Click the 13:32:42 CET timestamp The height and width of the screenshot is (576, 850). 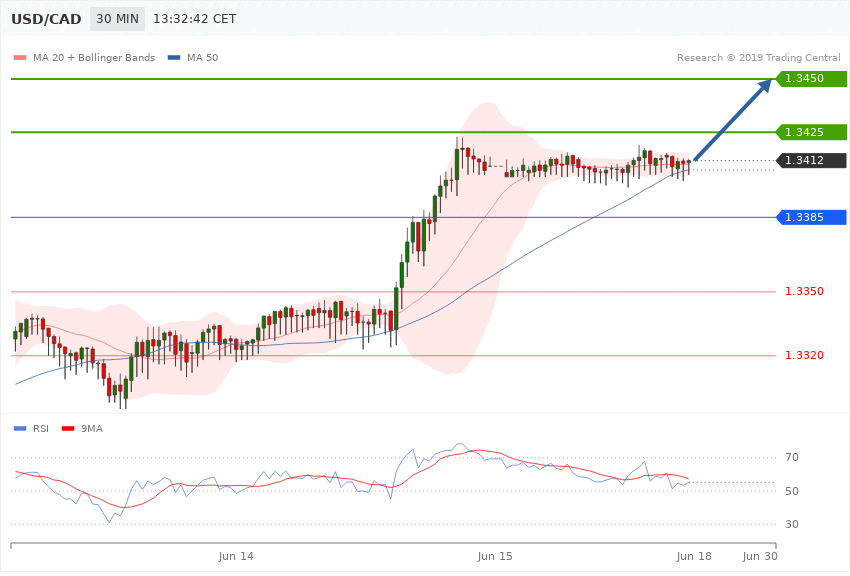195,19
